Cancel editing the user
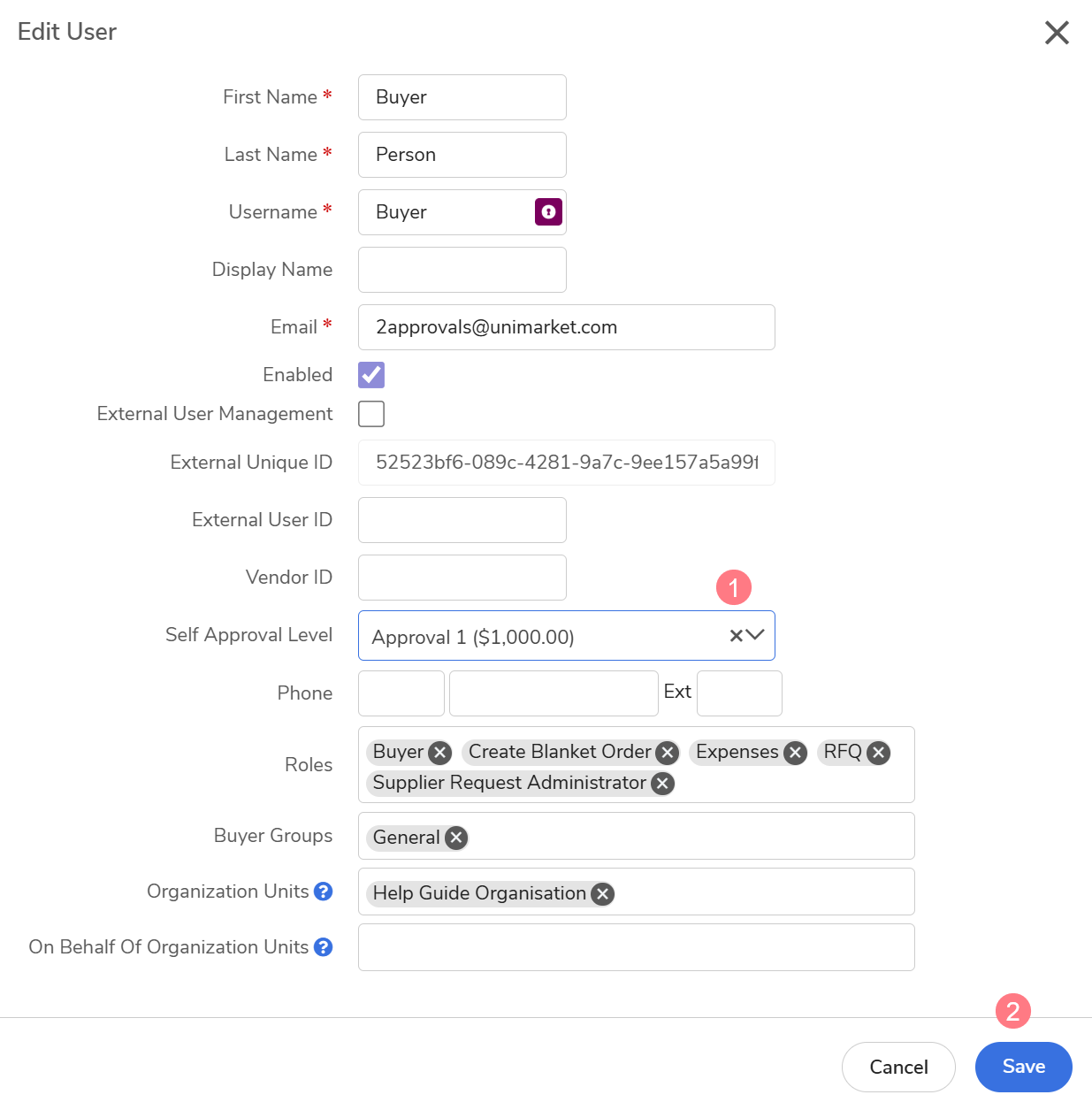 pos(898,1067)
